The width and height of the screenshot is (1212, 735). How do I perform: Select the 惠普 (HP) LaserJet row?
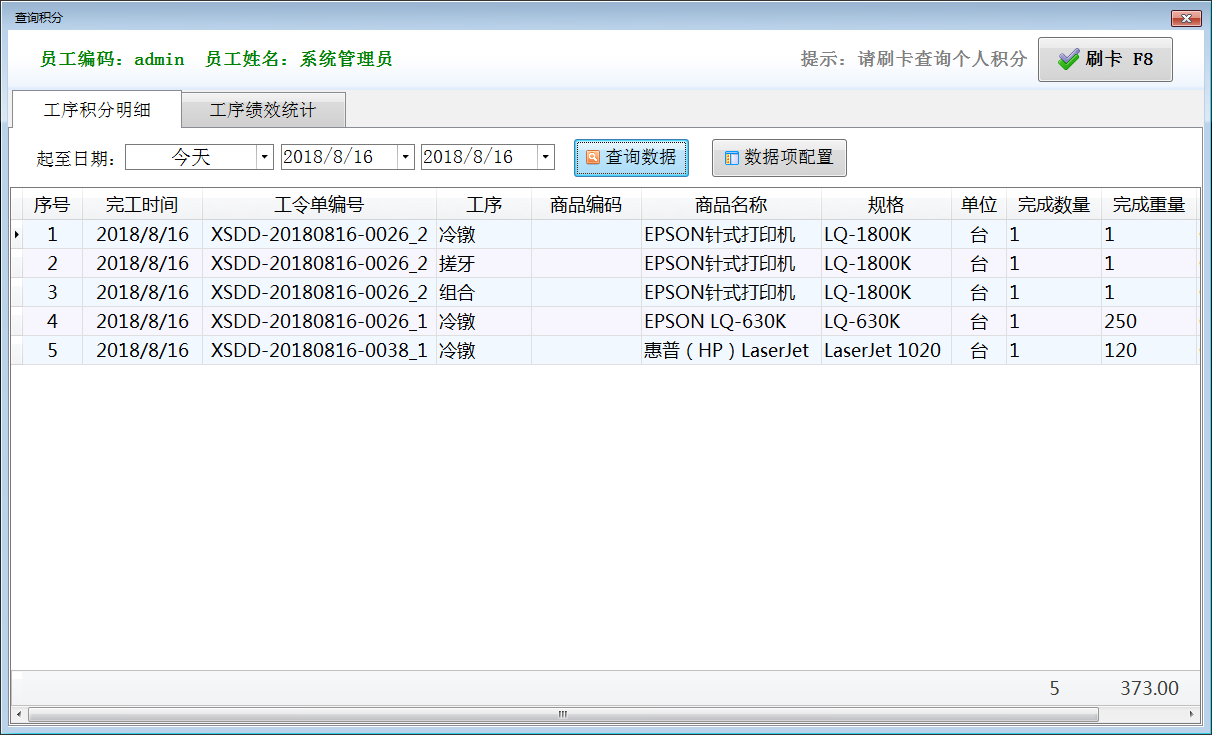[x=726, y=351]
